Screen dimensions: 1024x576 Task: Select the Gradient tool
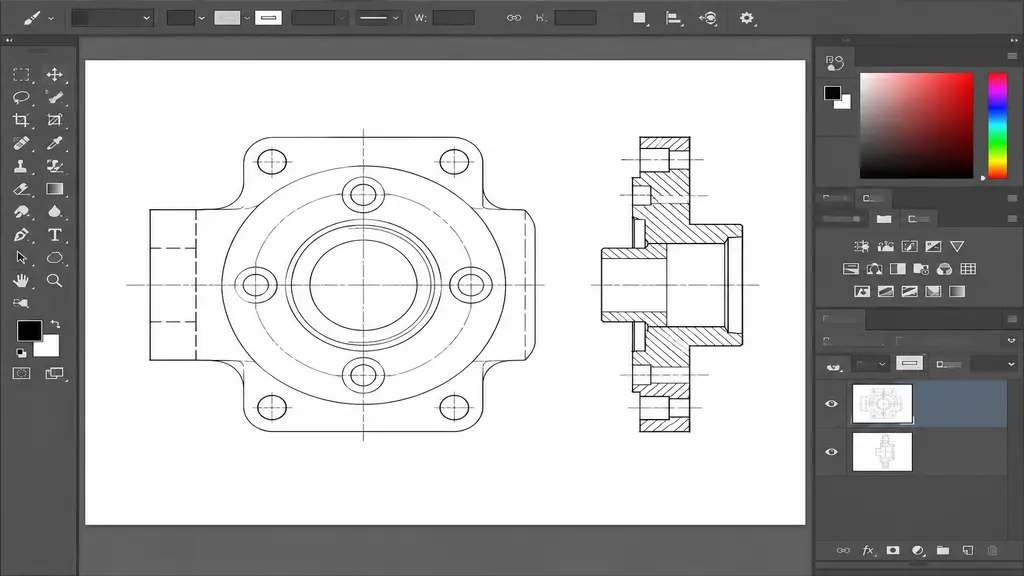pyautogui.click(x=55, y=189)
